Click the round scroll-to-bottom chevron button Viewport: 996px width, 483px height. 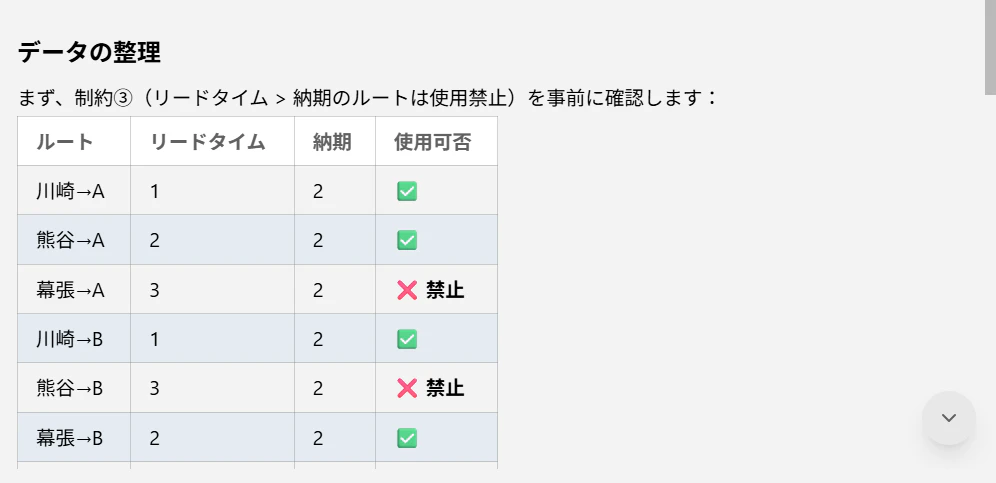(x=948, y=418)
